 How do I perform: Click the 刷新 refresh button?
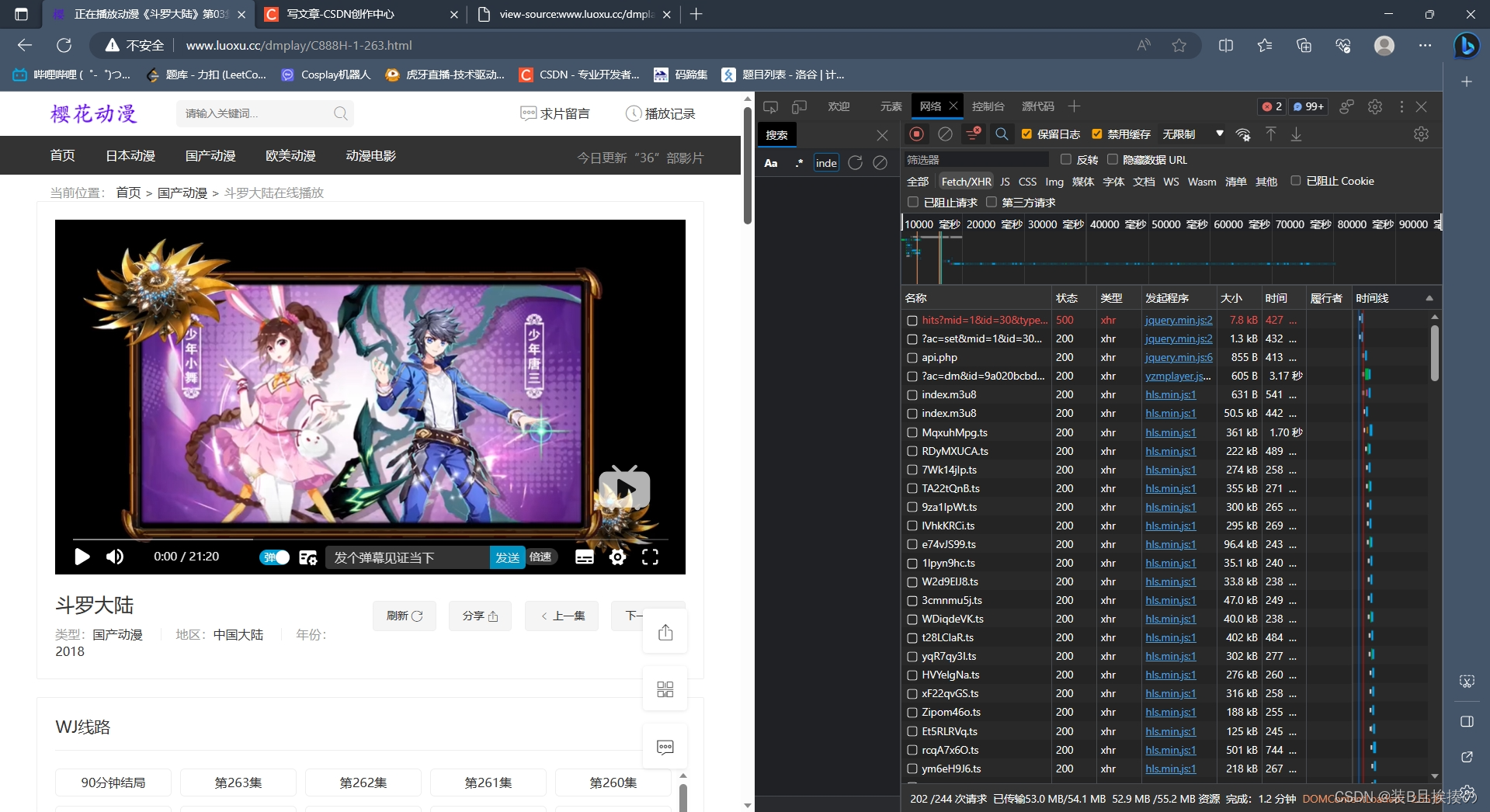404,616
